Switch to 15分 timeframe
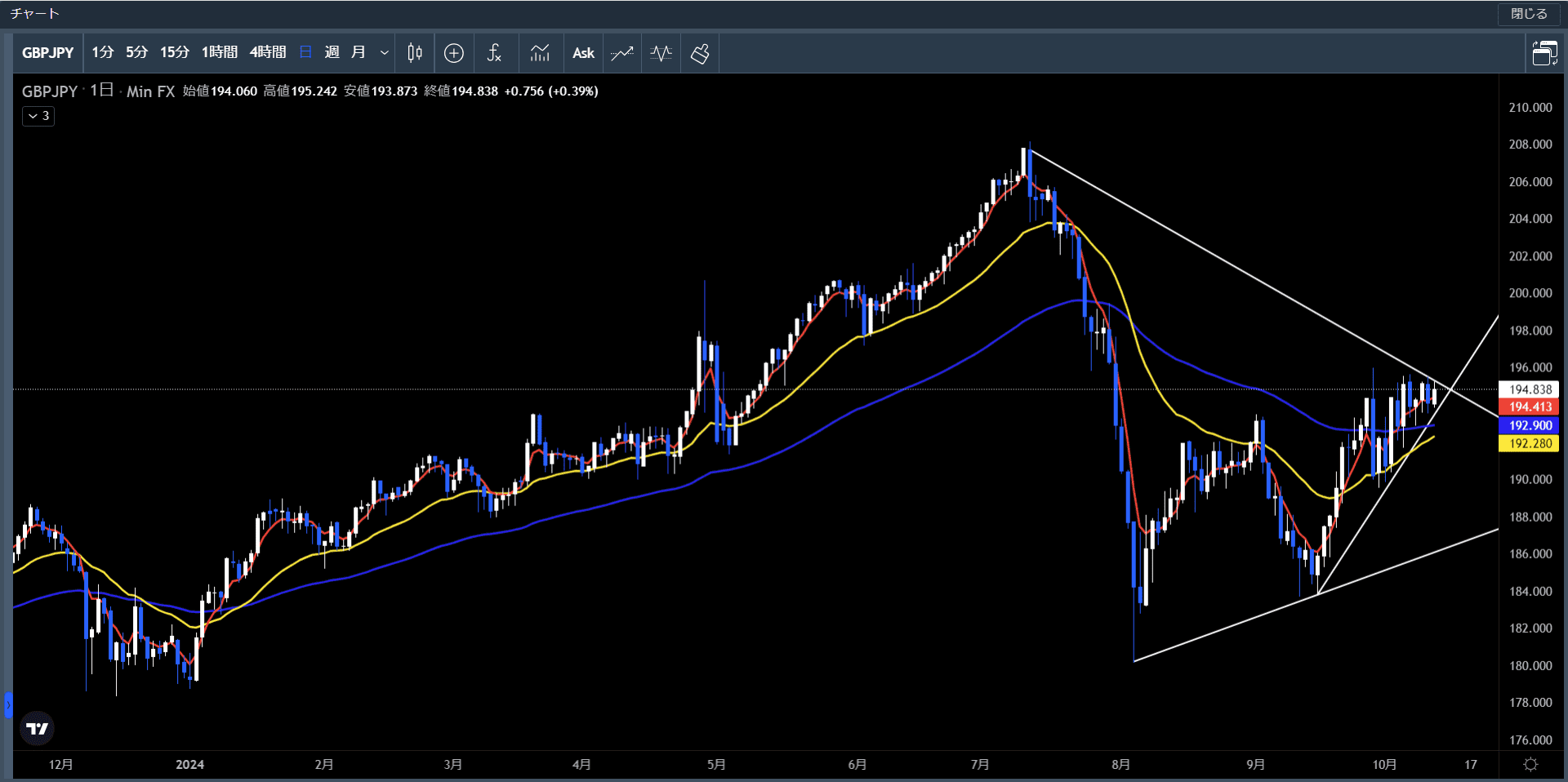This screenshot has width=1568, height=782. 174,52
